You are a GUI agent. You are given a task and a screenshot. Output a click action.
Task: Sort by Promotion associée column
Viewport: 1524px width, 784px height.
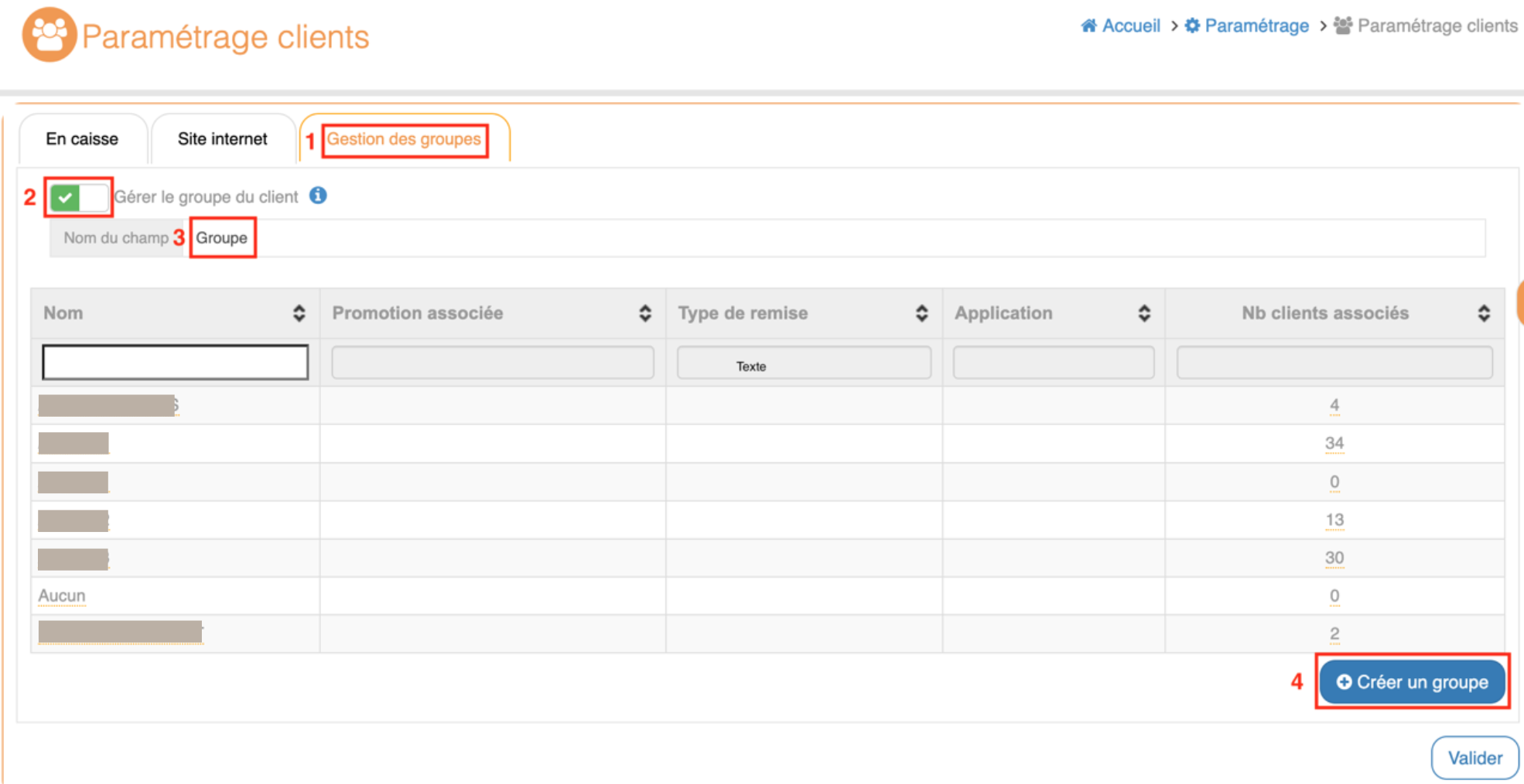644,313
